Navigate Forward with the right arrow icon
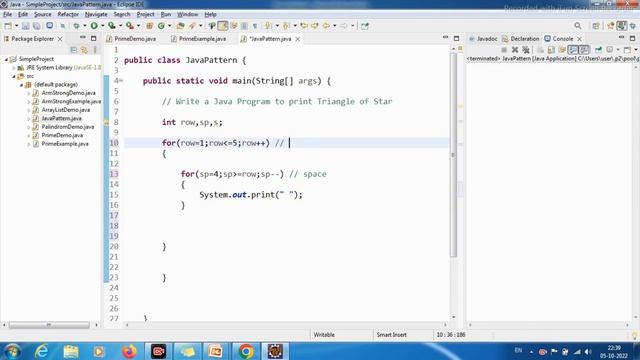640x360 pixels. 344,26
